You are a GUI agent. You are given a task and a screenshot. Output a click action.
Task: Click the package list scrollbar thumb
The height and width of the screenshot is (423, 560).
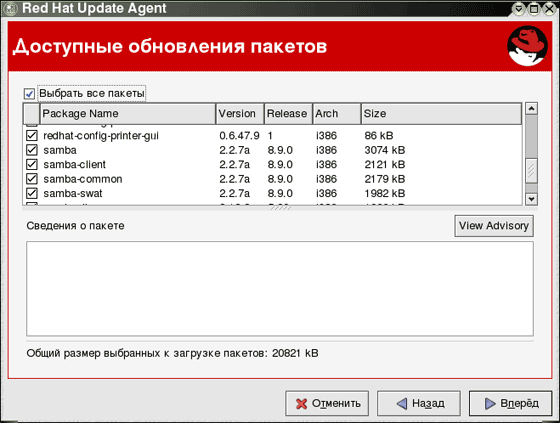click(531, 171)
